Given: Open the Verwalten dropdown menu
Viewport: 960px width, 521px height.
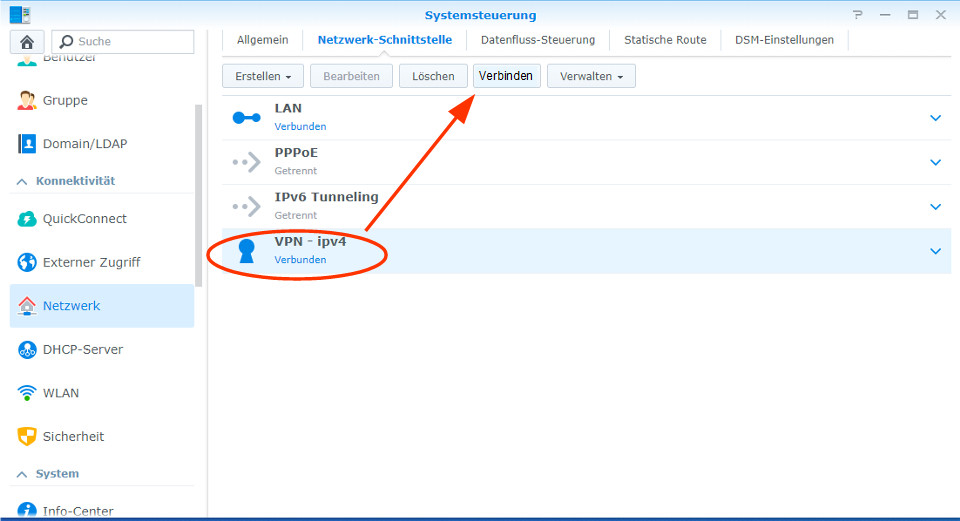Looking at the screenshot, I should point(591,76).
